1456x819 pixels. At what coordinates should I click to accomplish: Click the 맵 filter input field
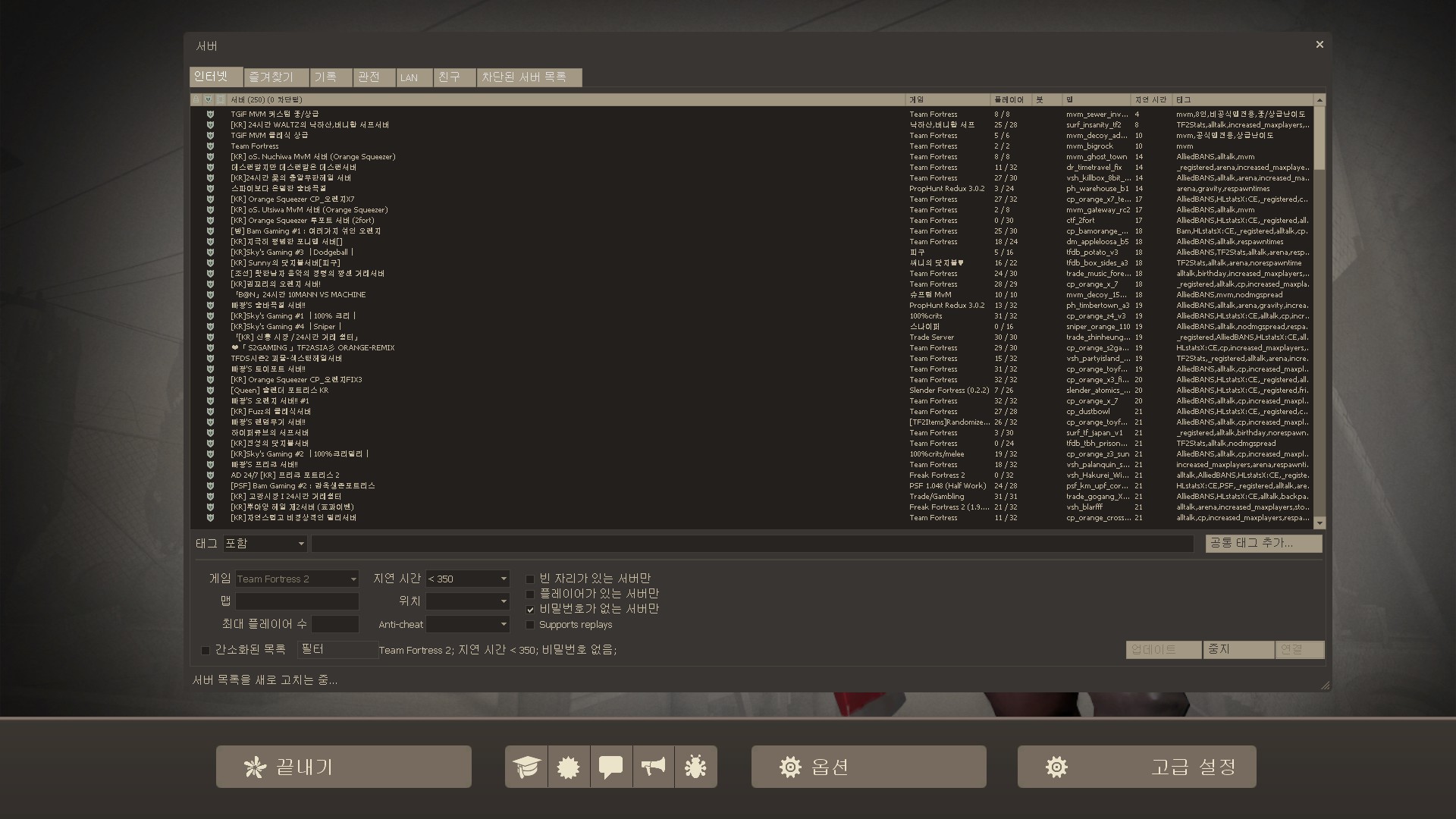(x=297, y=601)
